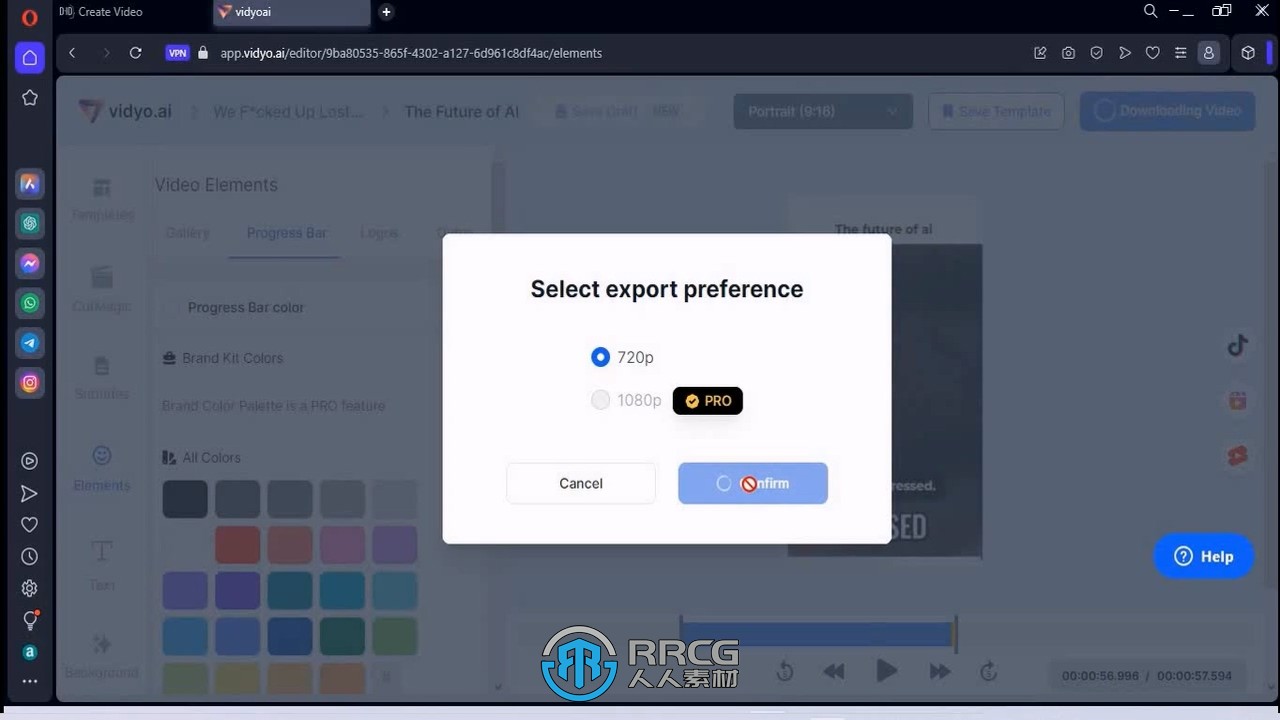Open Opera home start page icon
1280x720 pixels.
click(30, 57)
